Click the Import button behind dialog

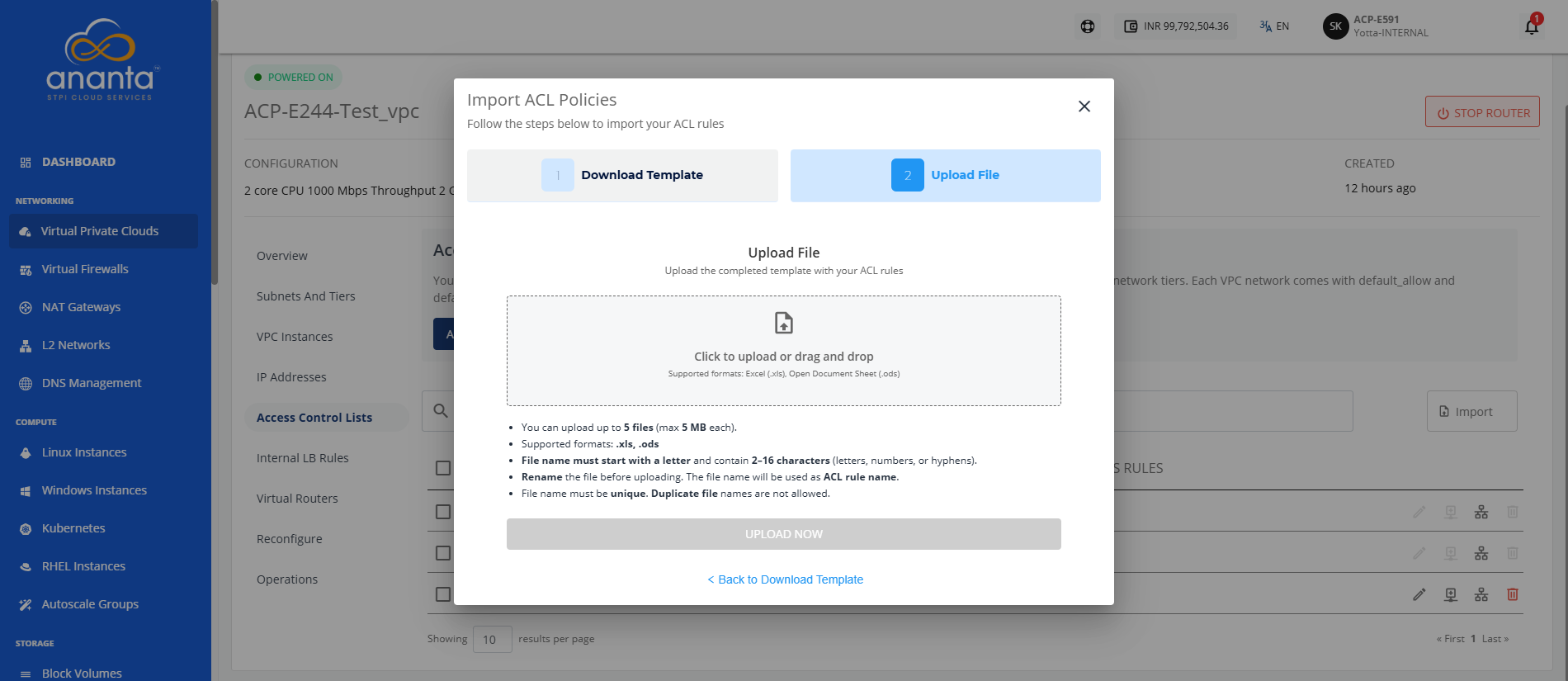[x=1471, y=411]
